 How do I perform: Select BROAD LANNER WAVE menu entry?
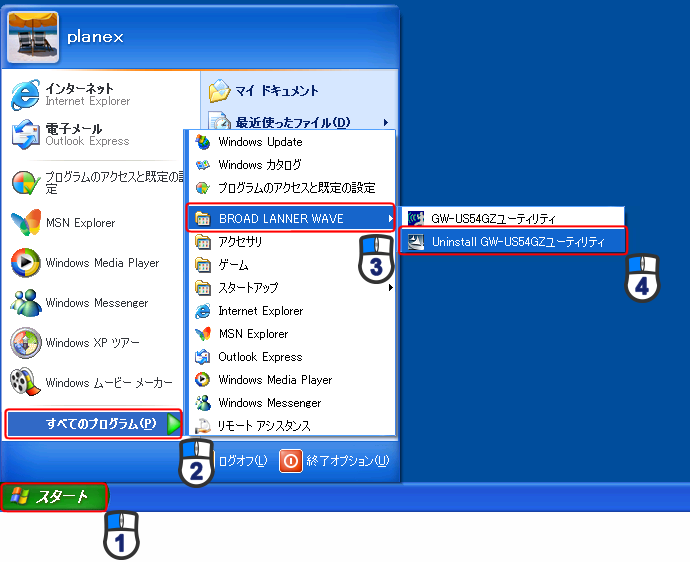tap(290, 218)
